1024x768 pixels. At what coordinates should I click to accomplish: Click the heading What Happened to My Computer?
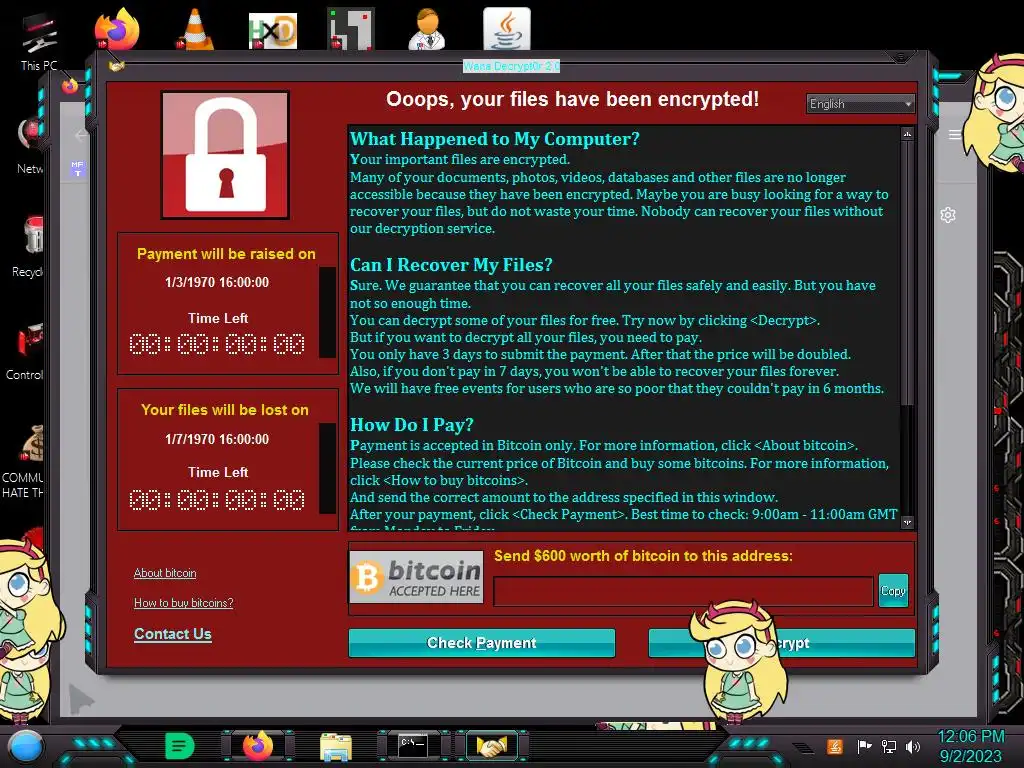pyautogui.click(x=494, y=138)
